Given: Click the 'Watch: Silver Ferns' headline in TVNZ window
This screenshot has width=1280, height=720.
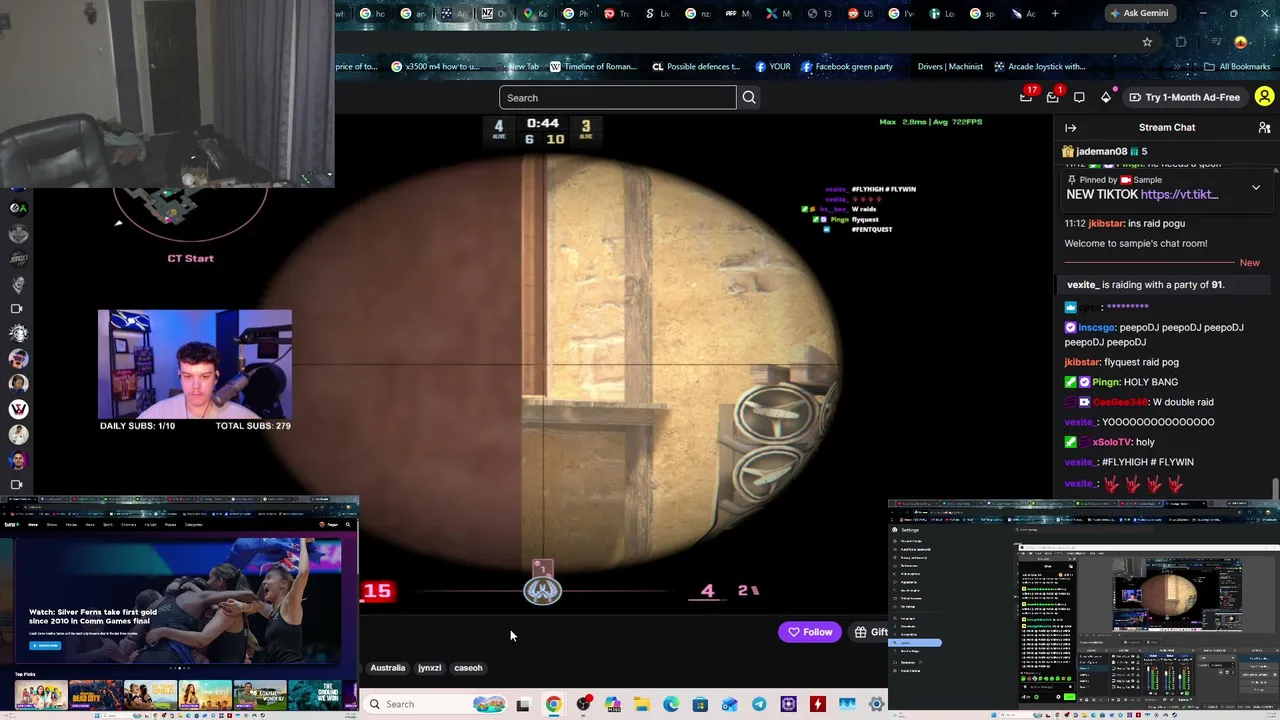Looking at the screenshot, I should (x=93, y=617).
